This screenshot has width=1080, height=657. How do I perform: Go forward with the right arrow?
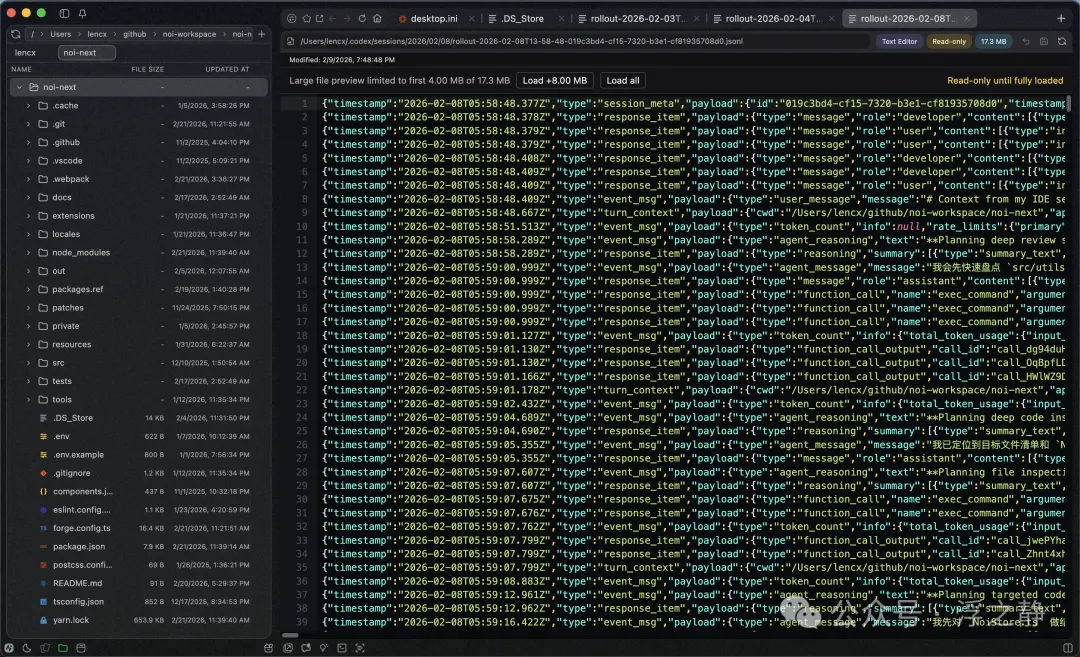[347, 19]
